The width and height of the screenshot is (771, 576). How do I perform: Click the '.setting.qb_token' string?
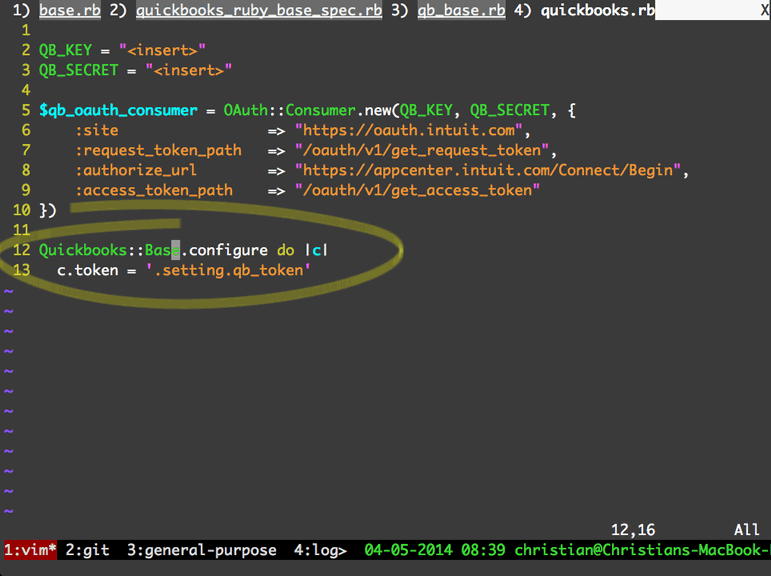[228, 271]
